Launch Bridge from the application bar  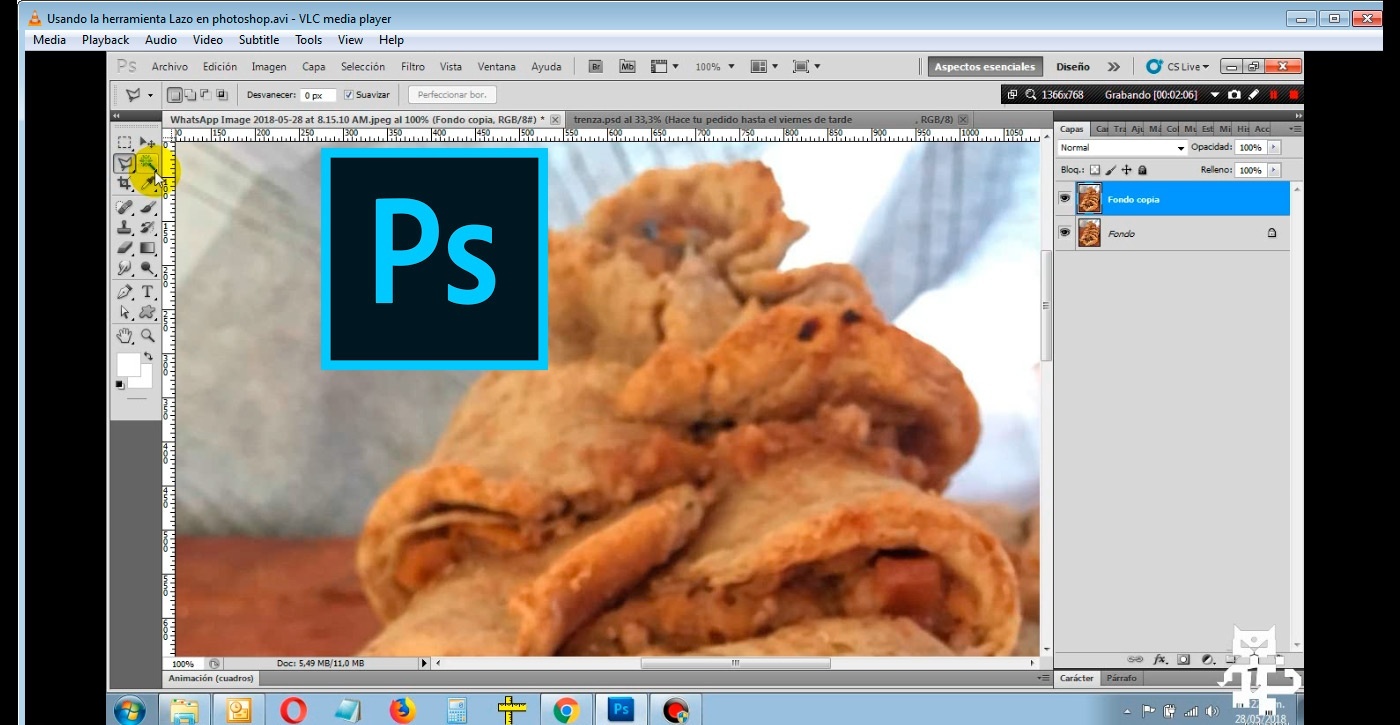pyautogui.click(x=596, y=67)
